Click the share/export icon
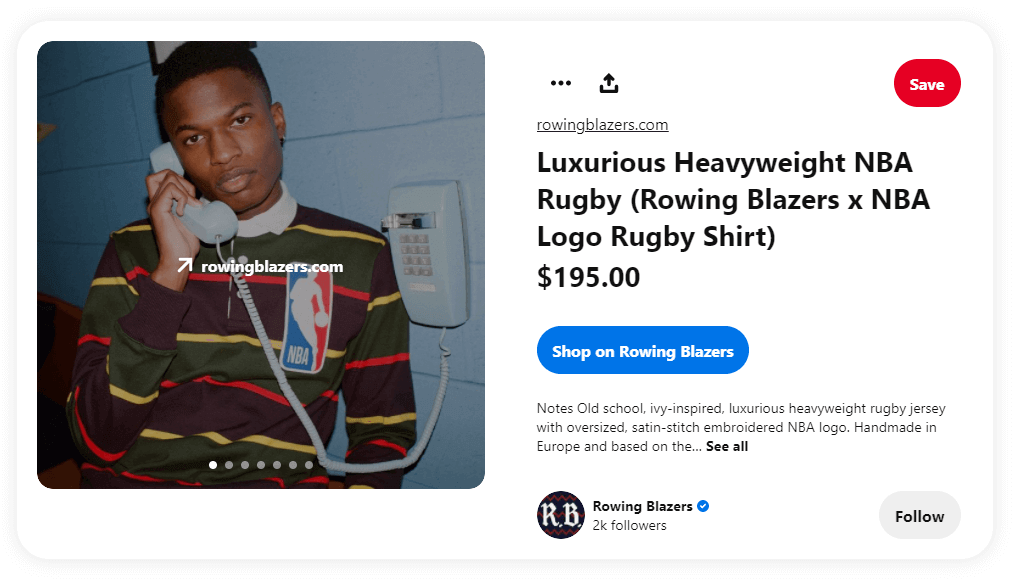 click(x=609, y=83)
